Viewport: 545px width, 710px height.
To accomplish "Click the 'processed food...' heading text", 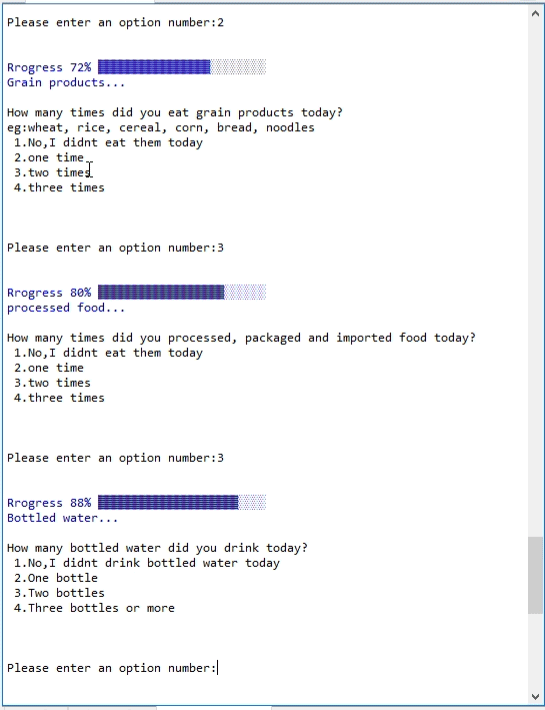I will [66, 308].
